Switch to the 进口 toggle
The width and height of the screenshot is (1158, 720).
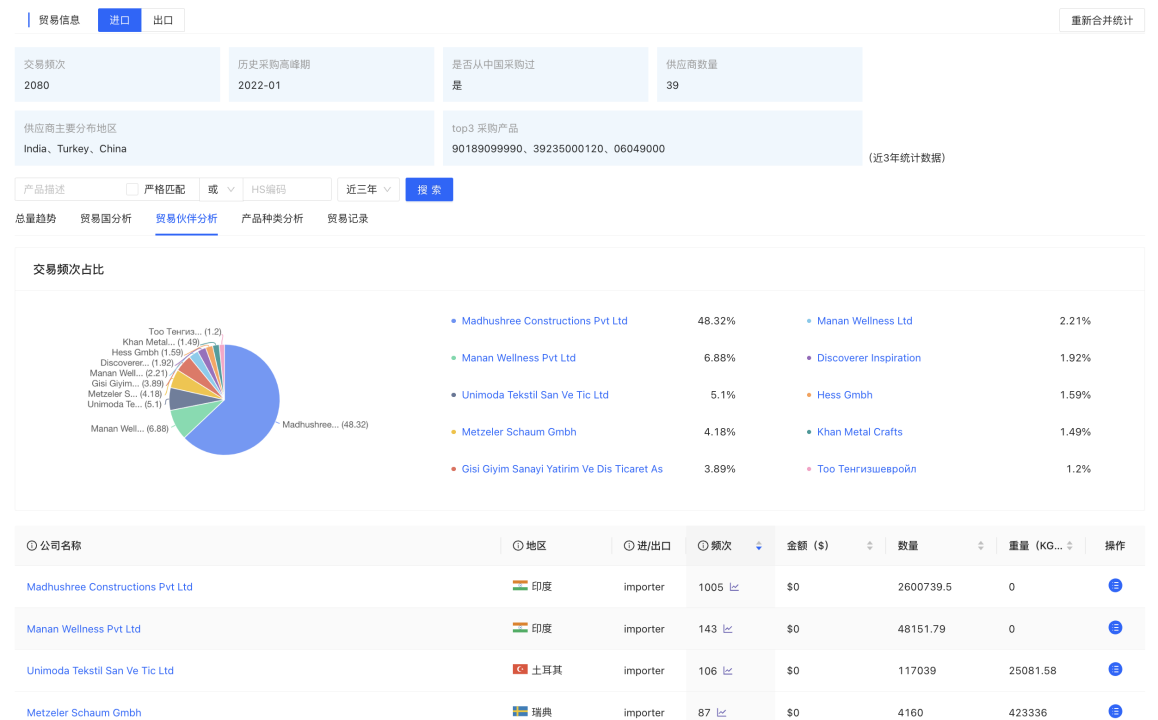pyautogui.click(x=119, y=20)
